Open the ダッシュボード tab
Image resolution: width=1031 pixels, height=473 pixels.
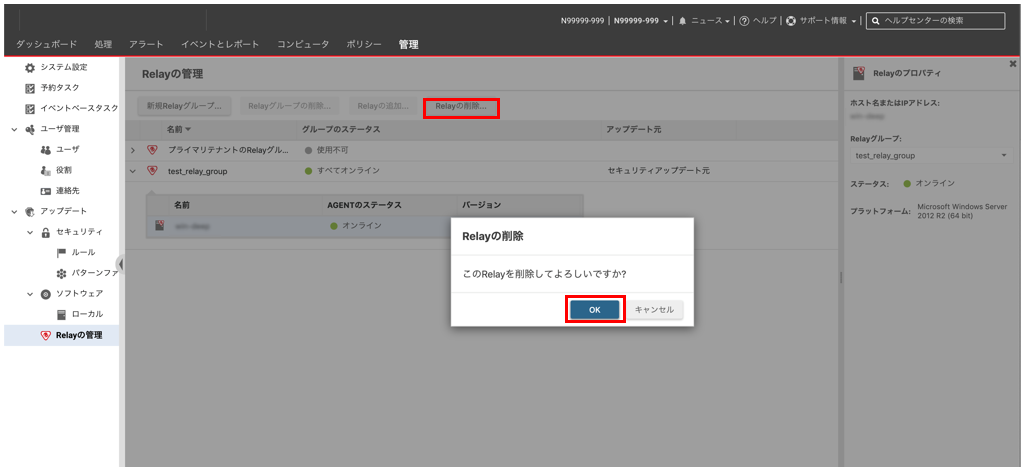point(46,44)
